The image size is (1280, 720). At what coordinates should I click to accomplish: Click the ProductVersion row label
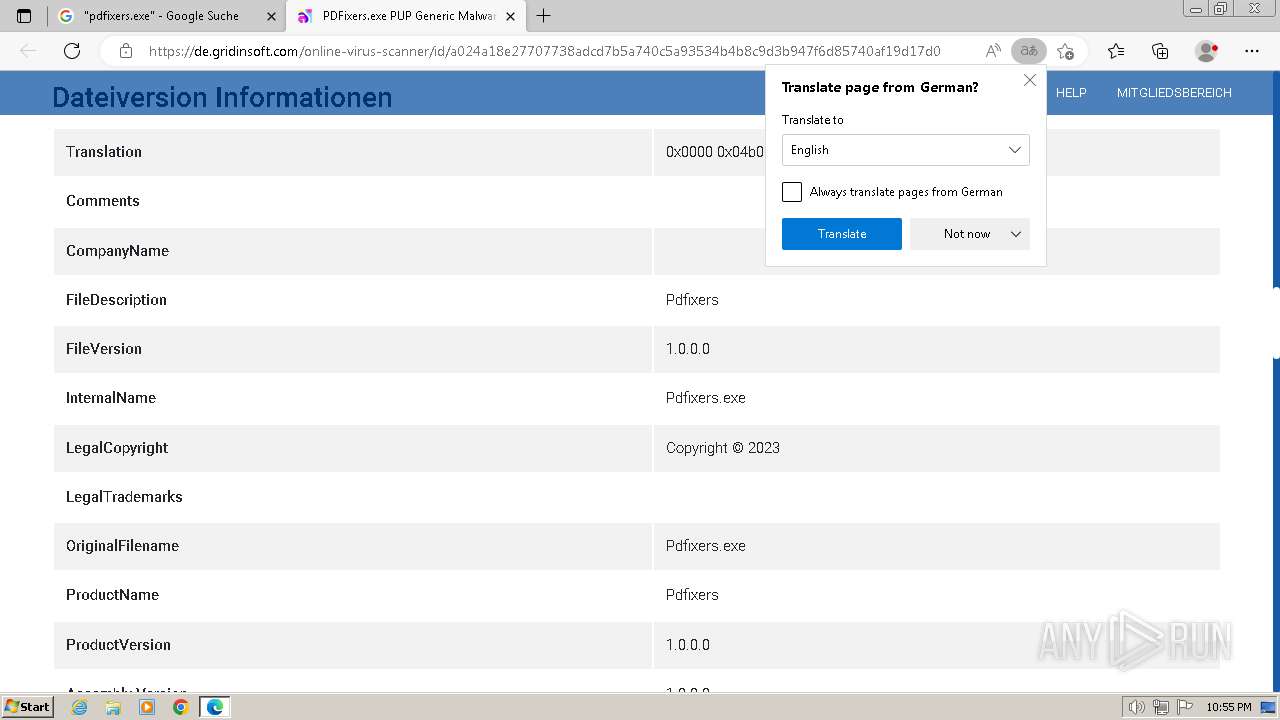pyautogui.click(x=118, y=645)
